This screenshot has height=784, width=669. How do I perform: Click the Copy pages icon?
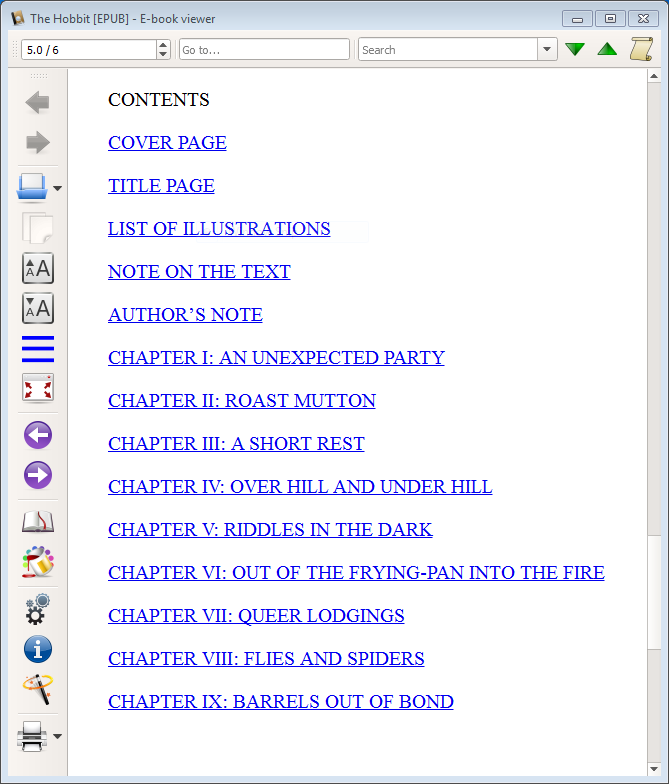(x=38, y=228)
